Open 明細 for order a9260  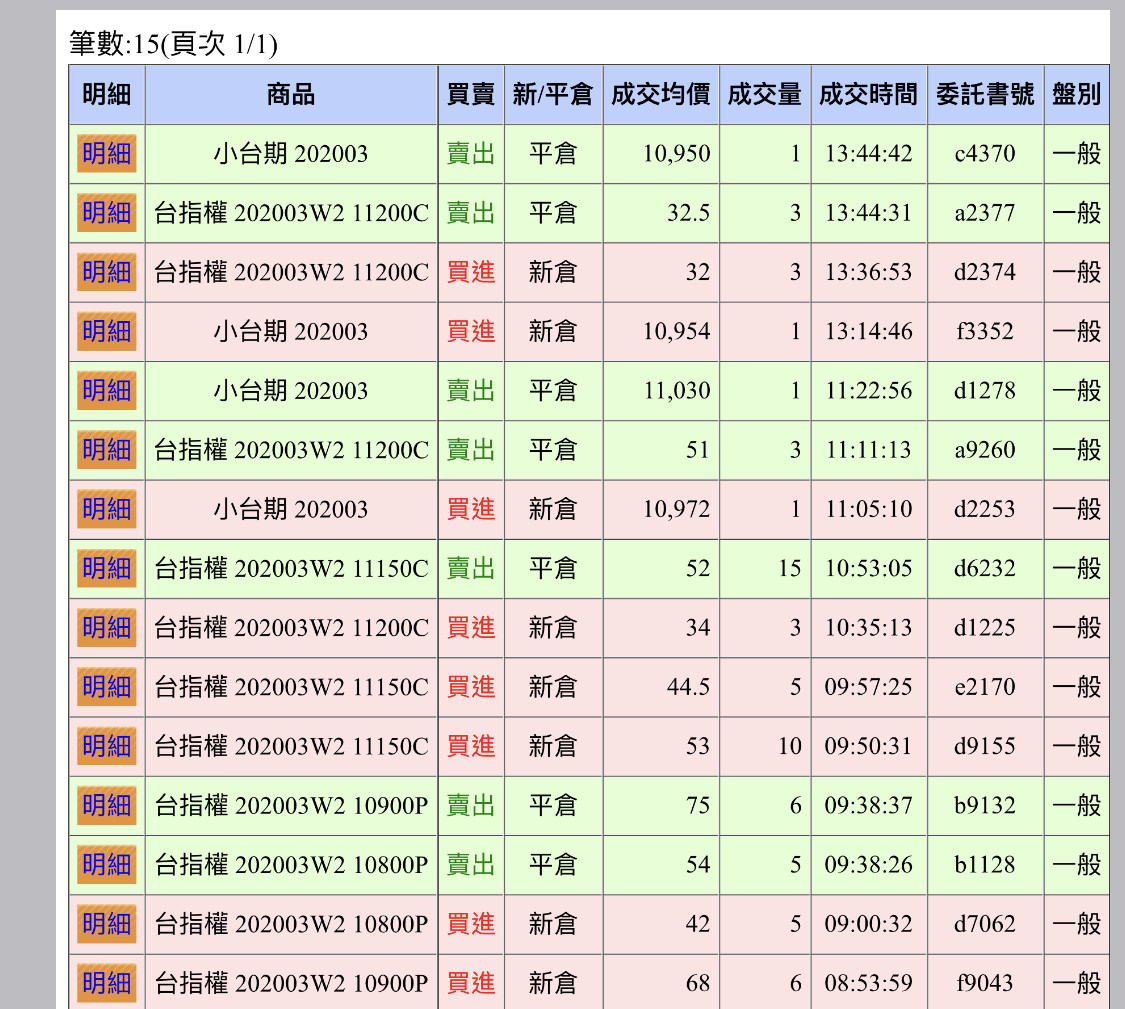107,450
